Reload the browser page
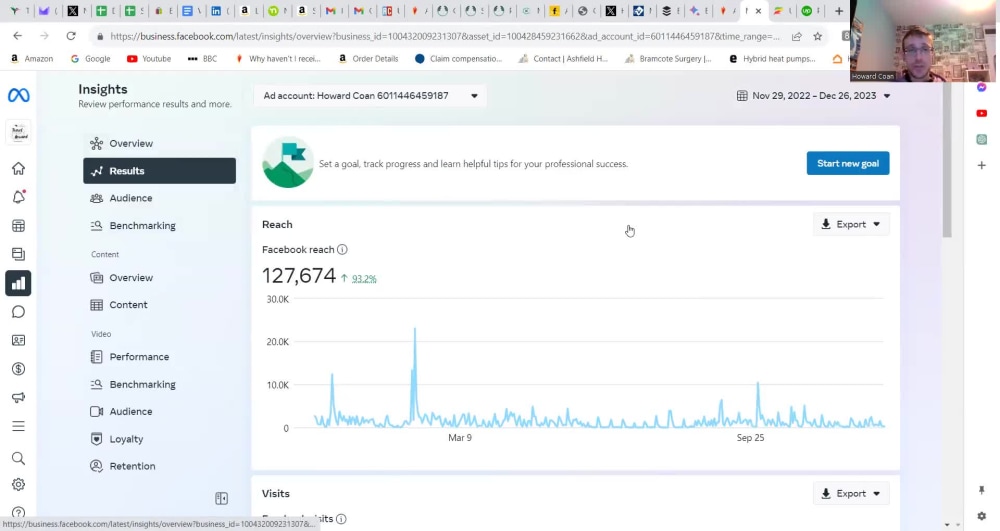The image size is (1000, 531). (71, 36)
